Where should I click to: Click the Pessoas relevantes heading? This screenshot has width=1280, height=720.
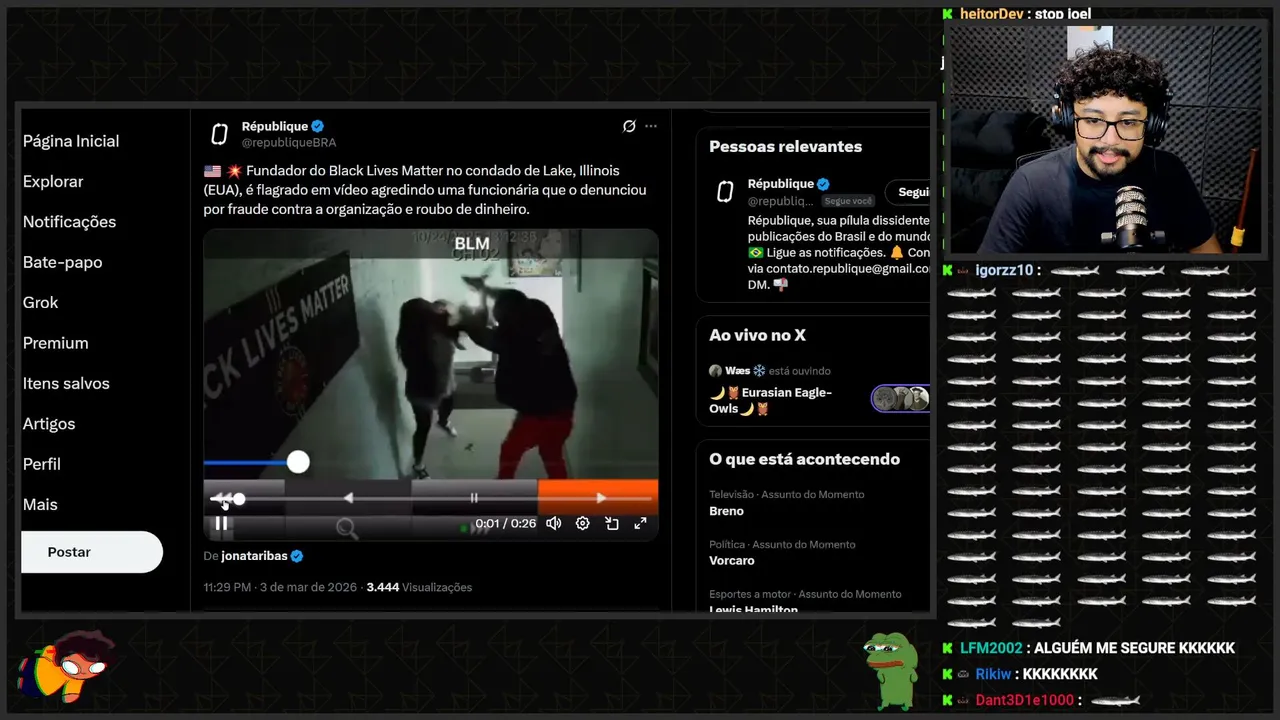tap(785, 146)
